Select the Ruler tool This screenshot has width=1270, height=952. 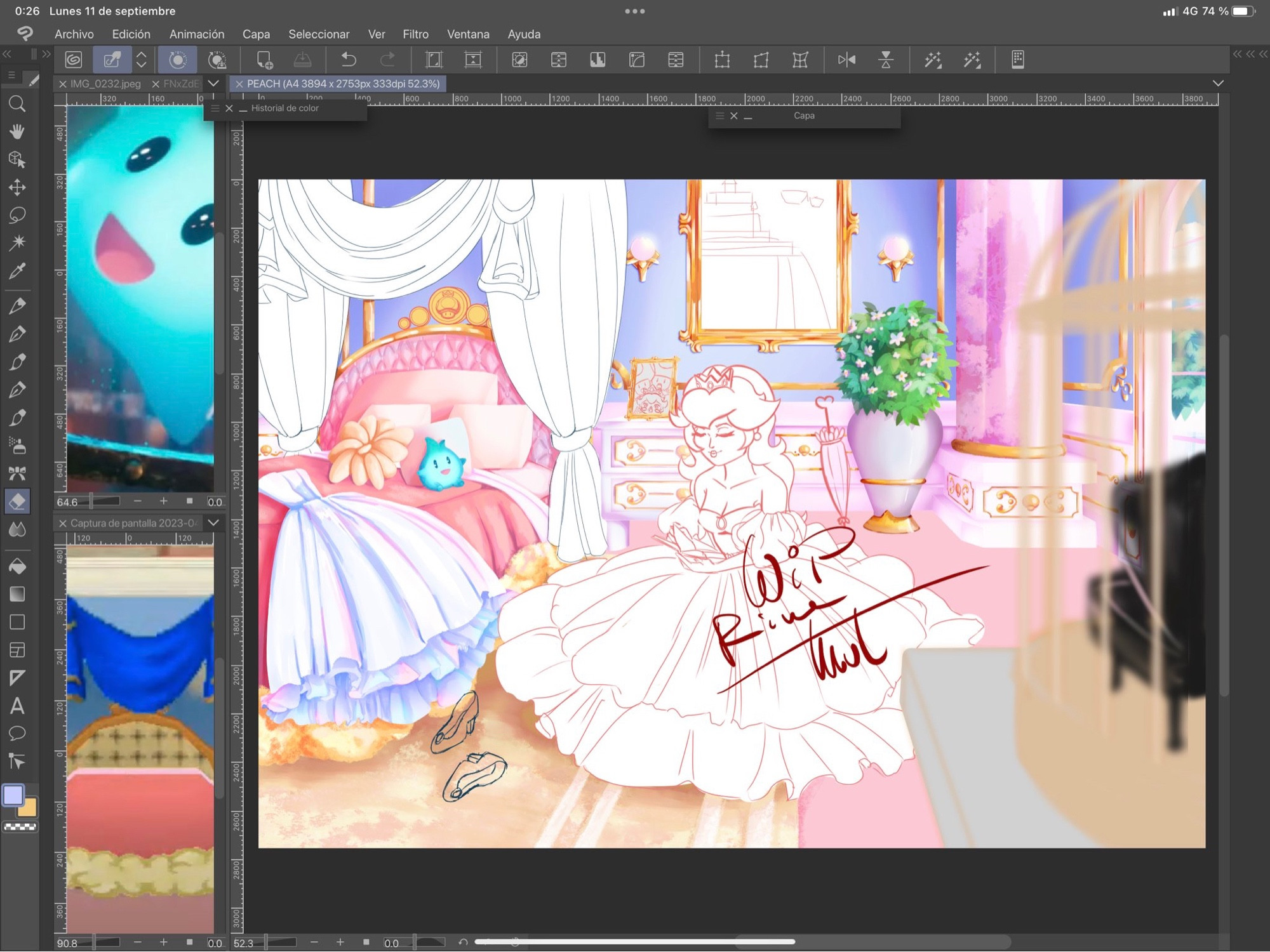click(17, 678)
